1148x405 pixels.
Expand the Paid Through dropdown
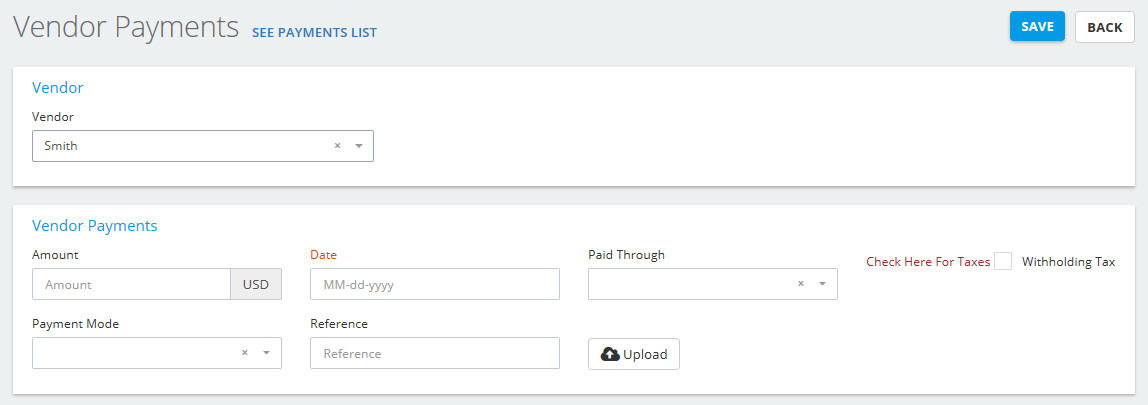[x=822, y=284]
